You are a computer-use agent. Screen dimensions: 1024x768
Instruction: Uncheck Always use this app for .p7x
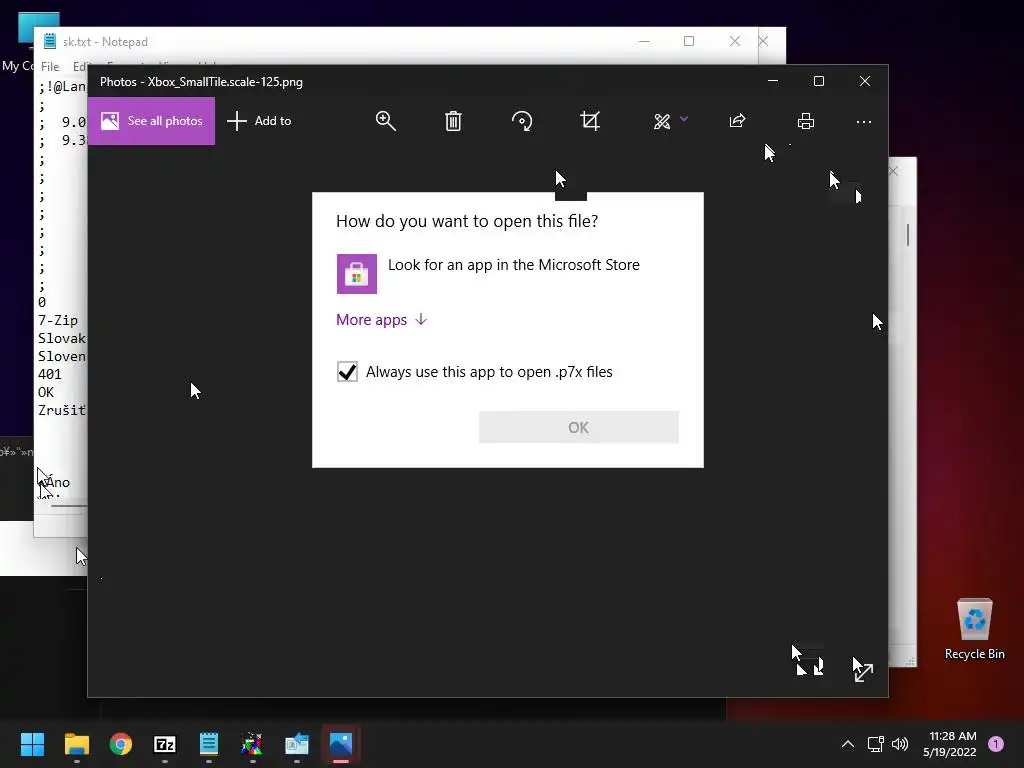347,372
